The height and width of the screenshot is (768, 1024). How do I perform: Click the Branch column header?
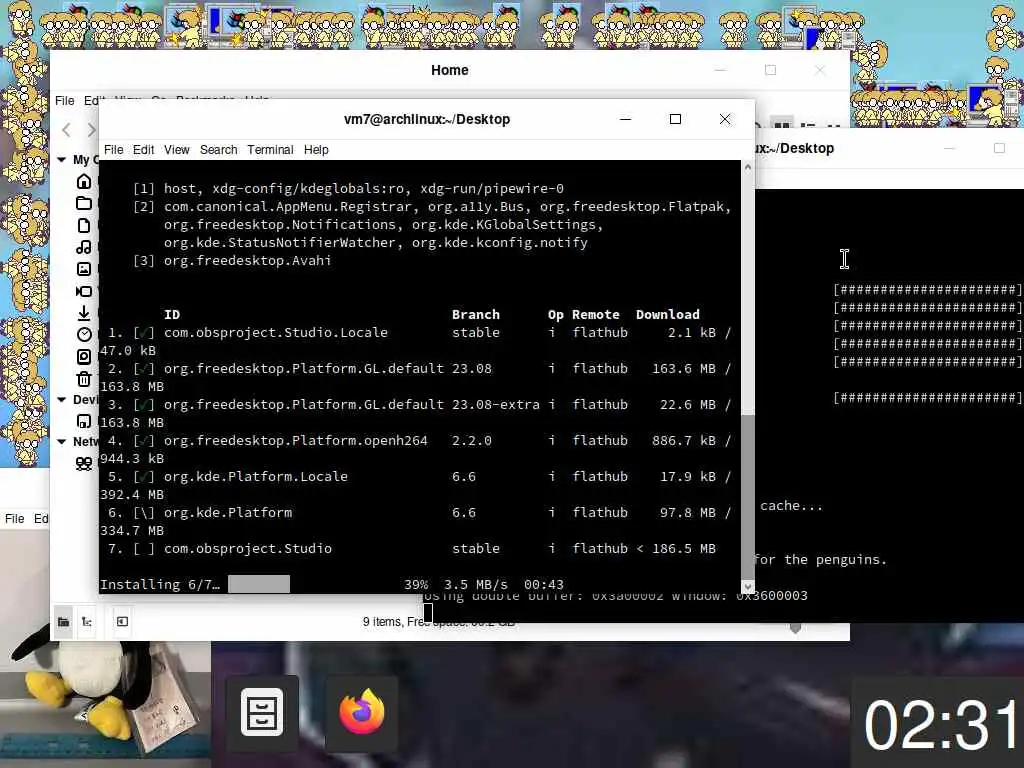point(475,314)
